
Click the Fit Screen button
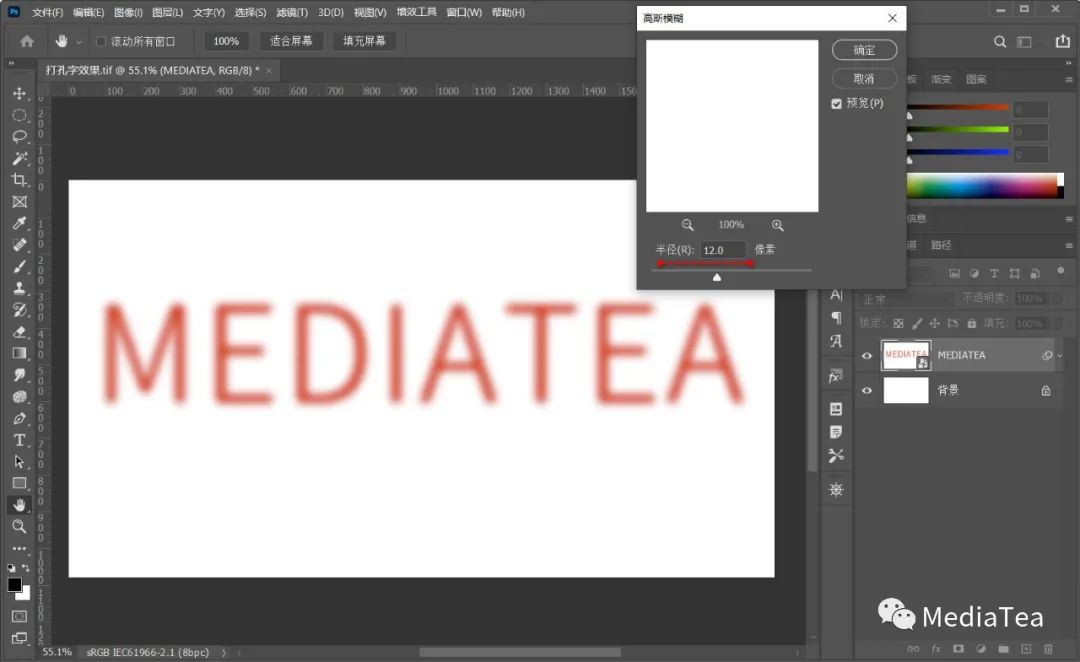291,41
